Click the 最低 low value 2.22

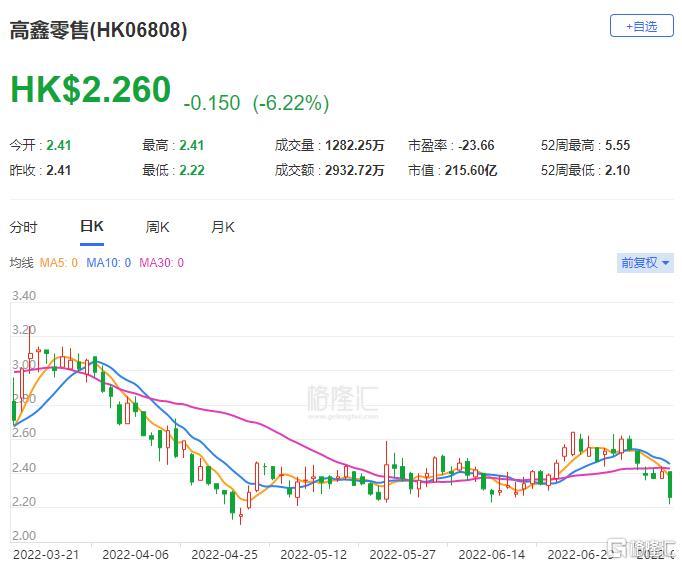click(x=192, y=170)
